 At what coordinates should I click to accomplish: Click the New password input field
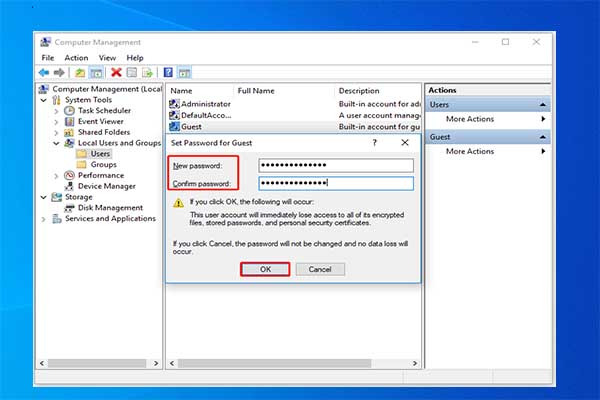click(335, 166)
